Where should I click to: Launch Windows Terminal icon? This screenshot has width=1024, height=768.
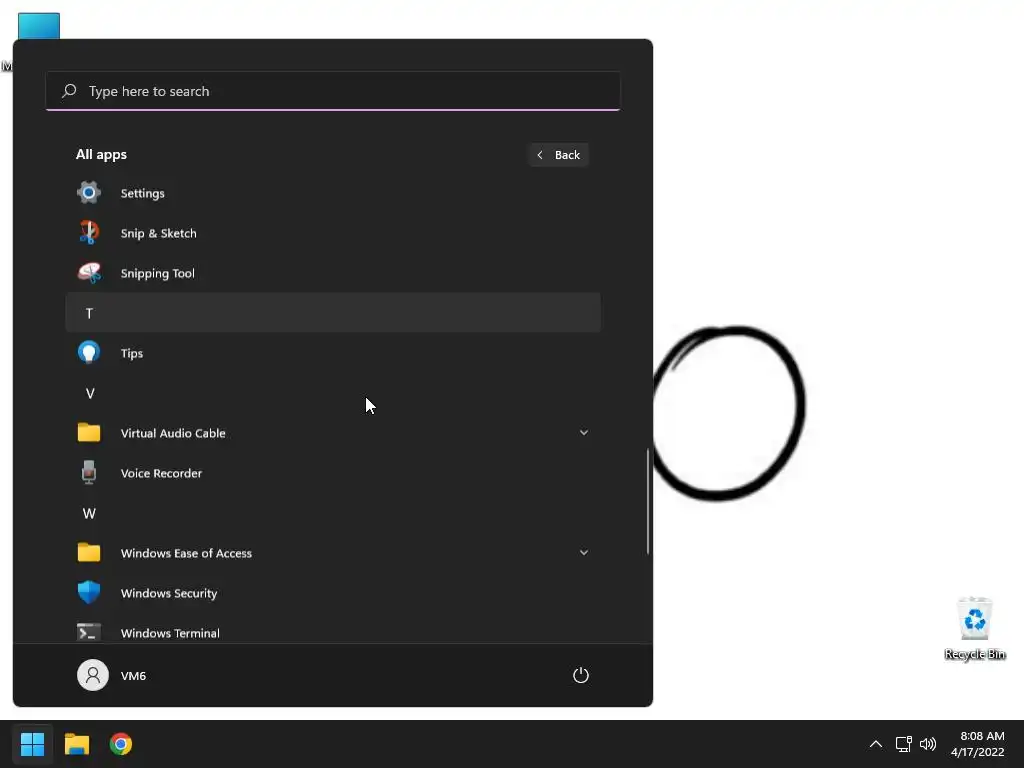[x=89, y=632]
